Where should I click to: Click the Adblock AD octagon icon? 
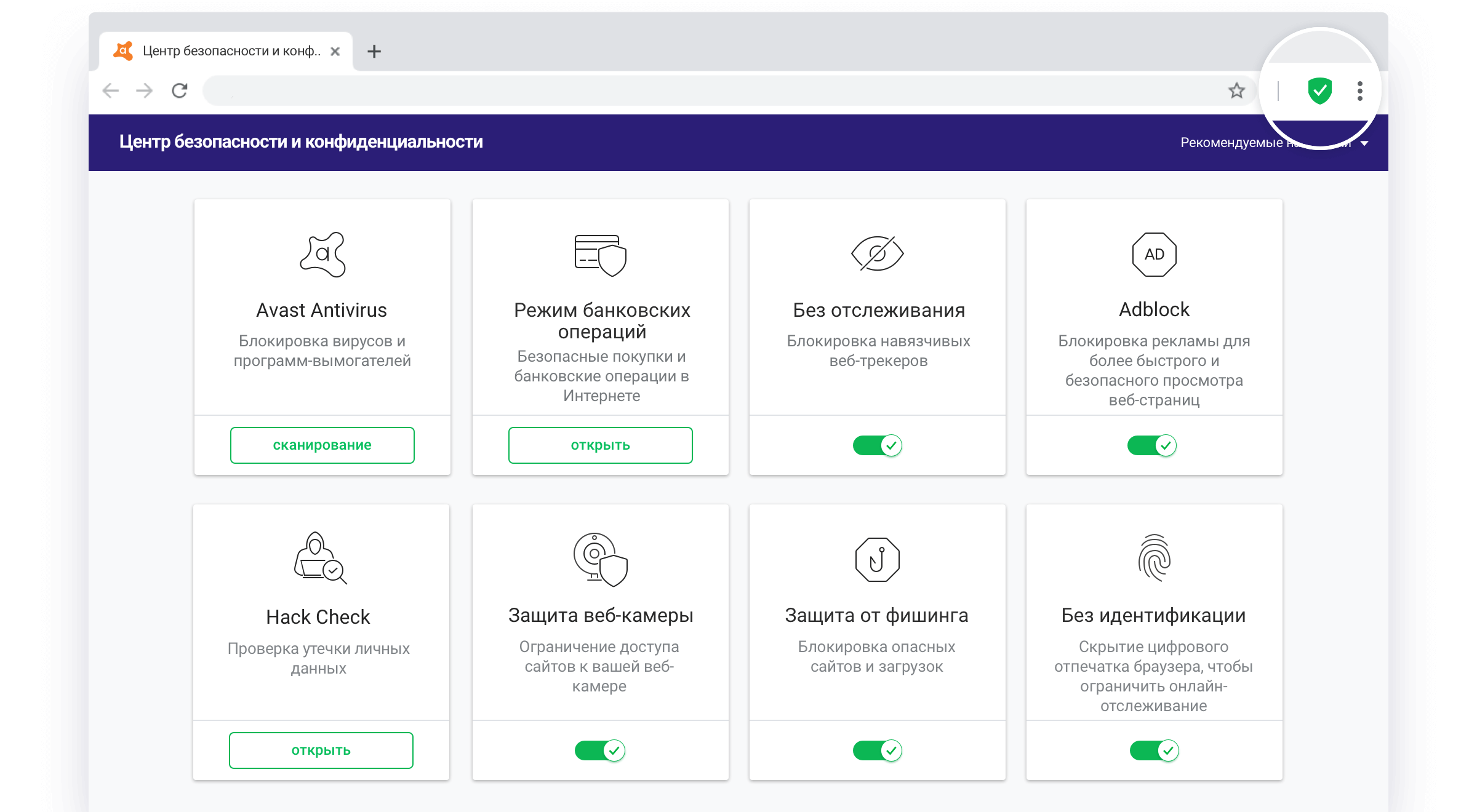pos(1154,254)
